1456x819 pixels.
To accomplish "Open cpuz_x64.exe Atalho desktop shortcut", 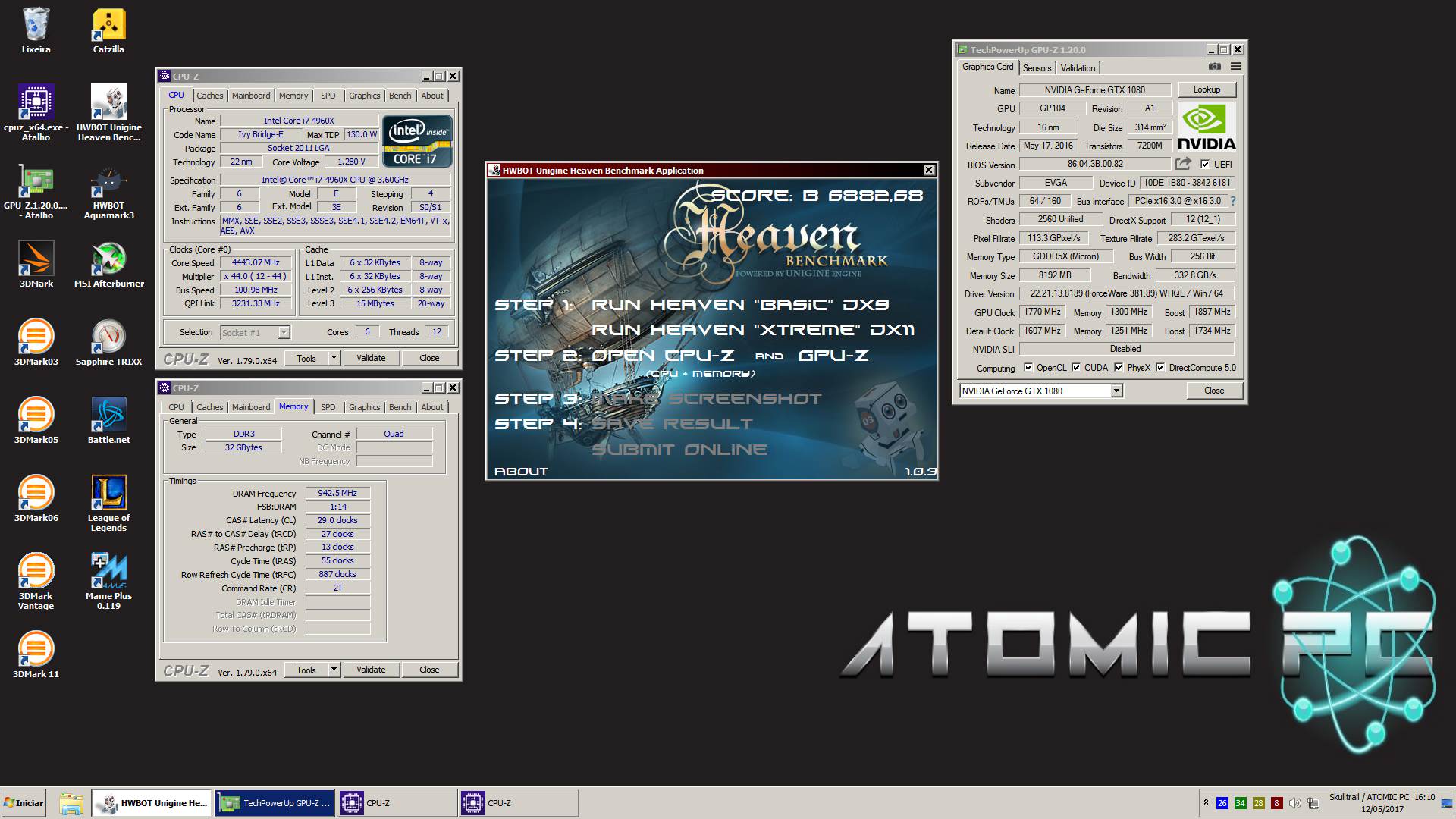I will point(36,112).
